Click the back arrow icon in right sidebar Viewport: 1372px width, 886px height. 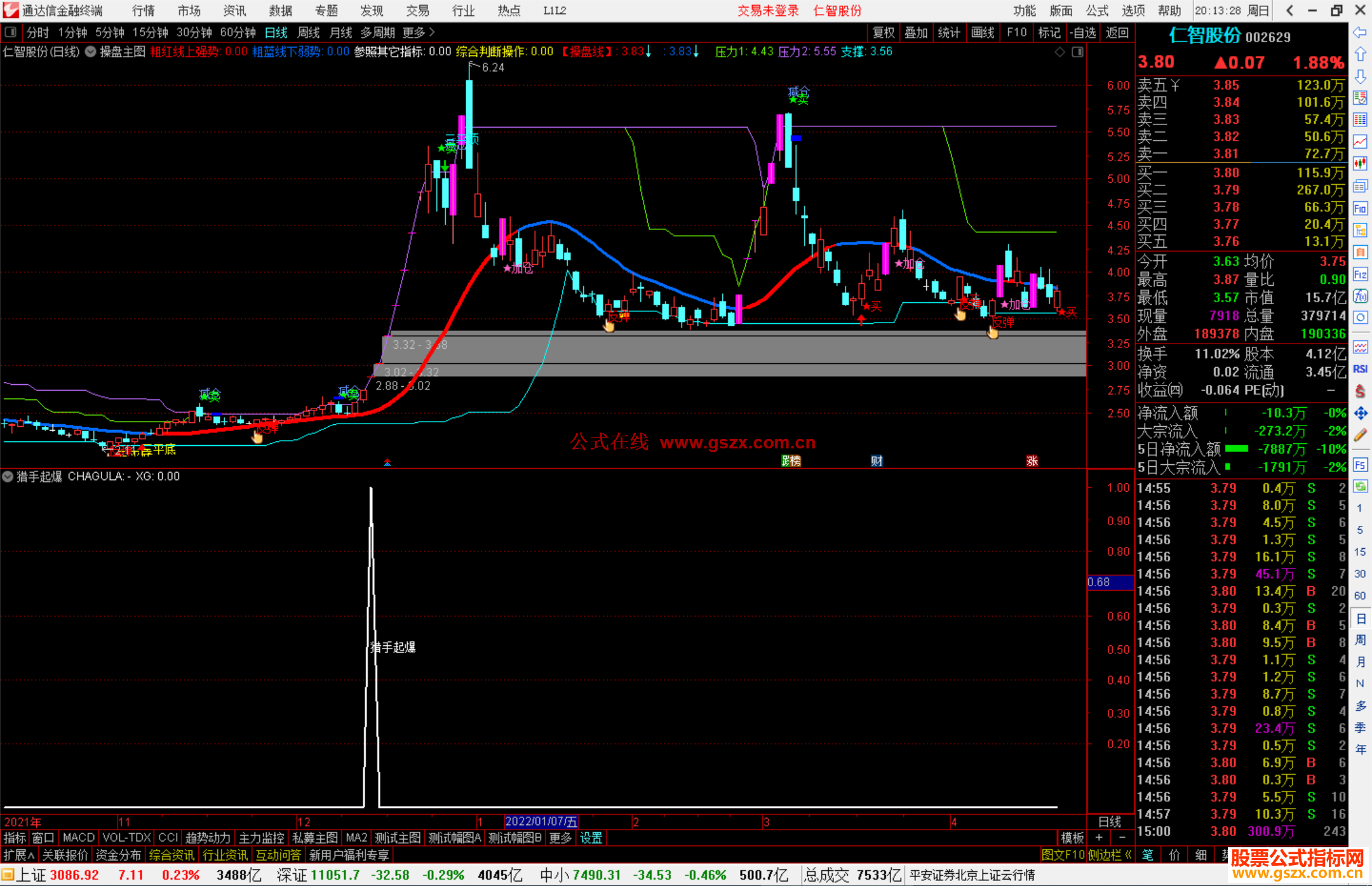[x=1360, y=32]
